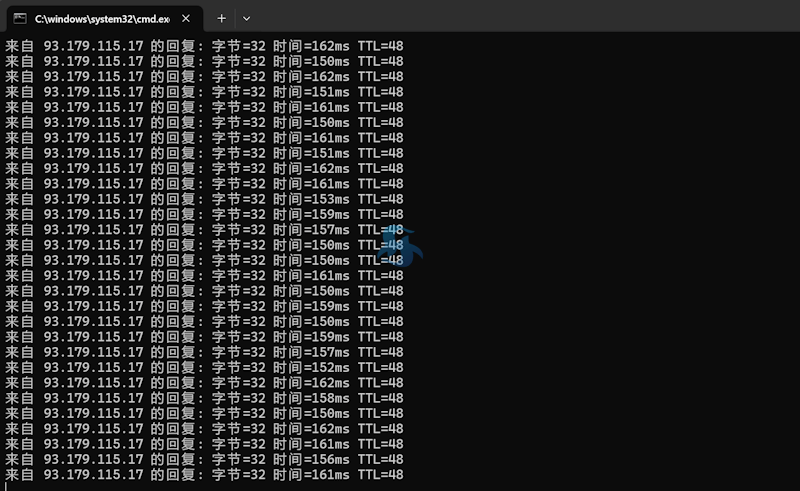The image size is (800, 491).
Task: Click the 时间=152ms reply value
Action: tap(311, 367)
